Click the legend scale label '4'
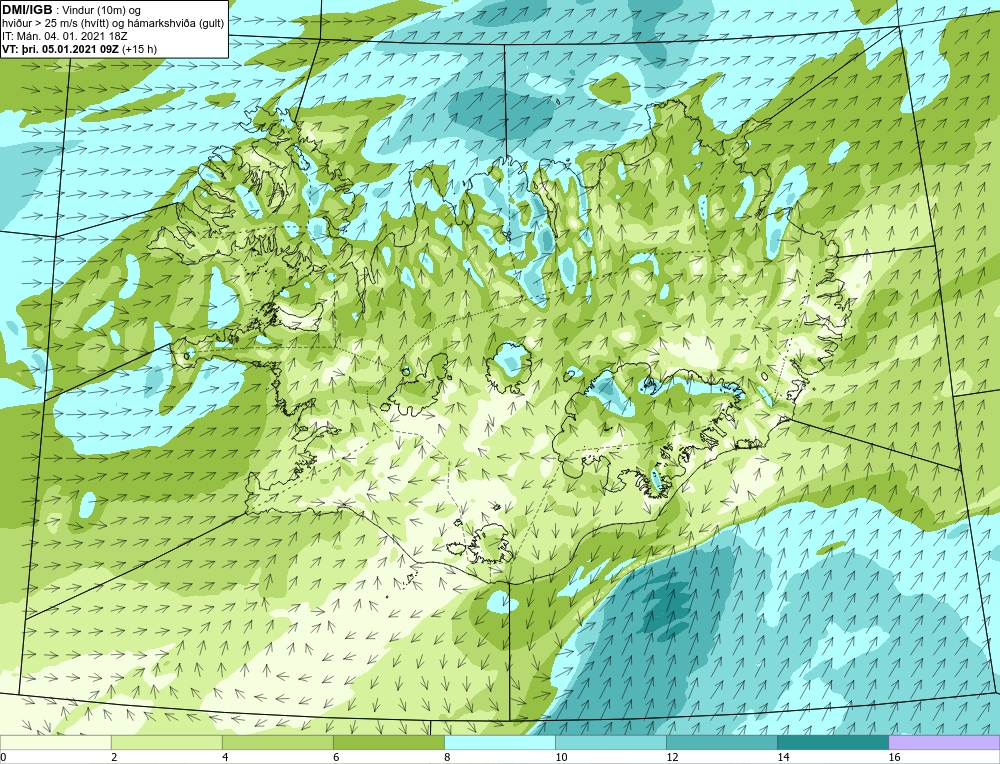The height and width of the screenshot is (764, 1000). [225, 757]
